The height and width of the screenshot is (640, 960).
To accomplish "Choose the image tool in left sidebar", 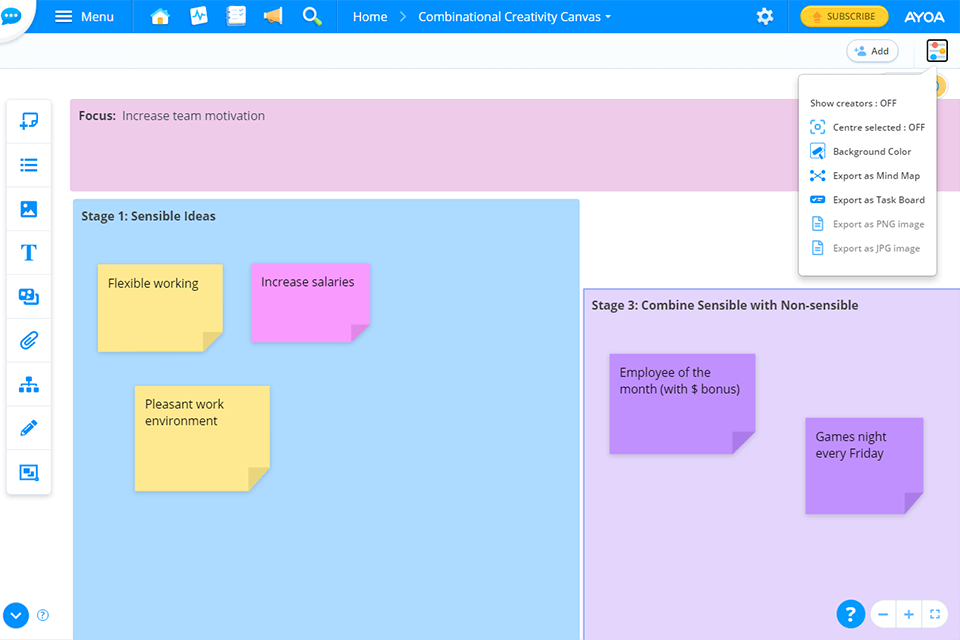I will pyautogui.click(x=29, y=209).
